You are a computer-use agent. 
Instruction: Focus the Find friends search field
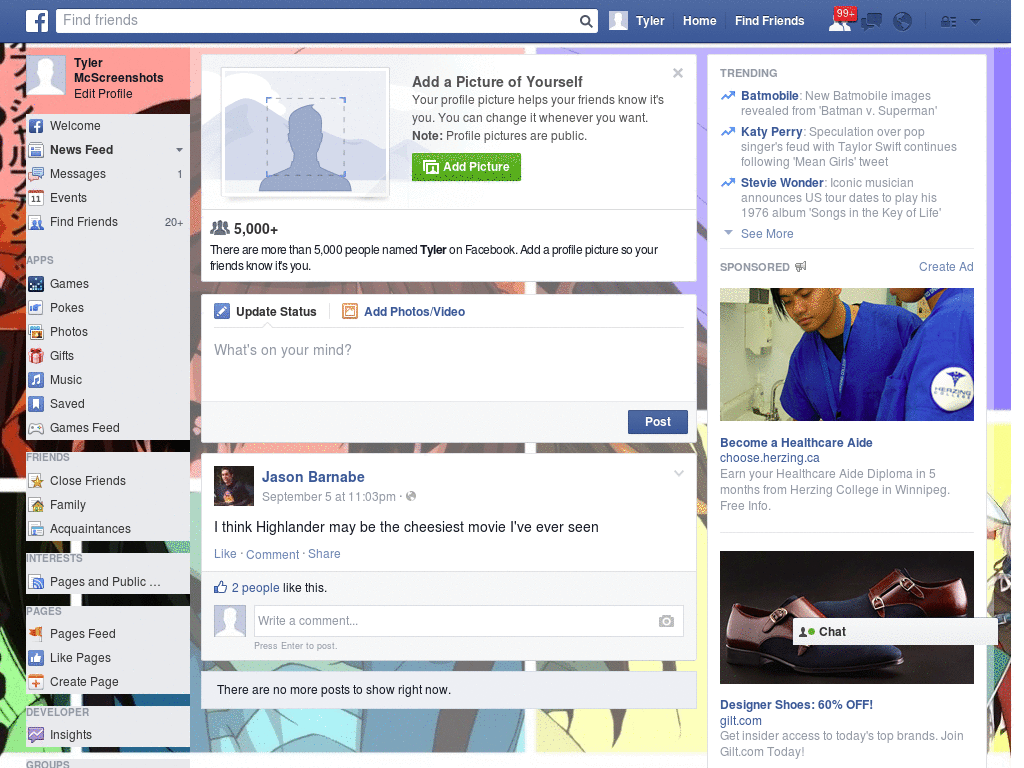point(319,21)
